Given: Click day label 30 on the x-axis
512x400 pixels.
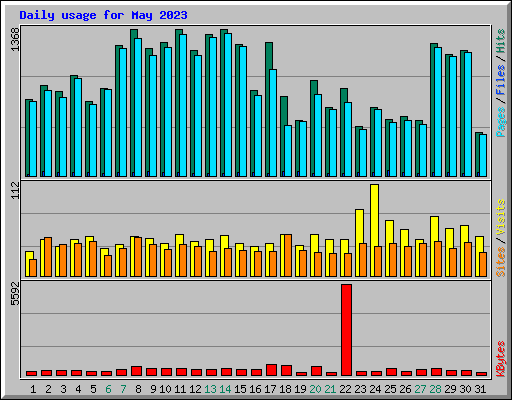Looking at the screenshot, I should click(x=465, y=389).
